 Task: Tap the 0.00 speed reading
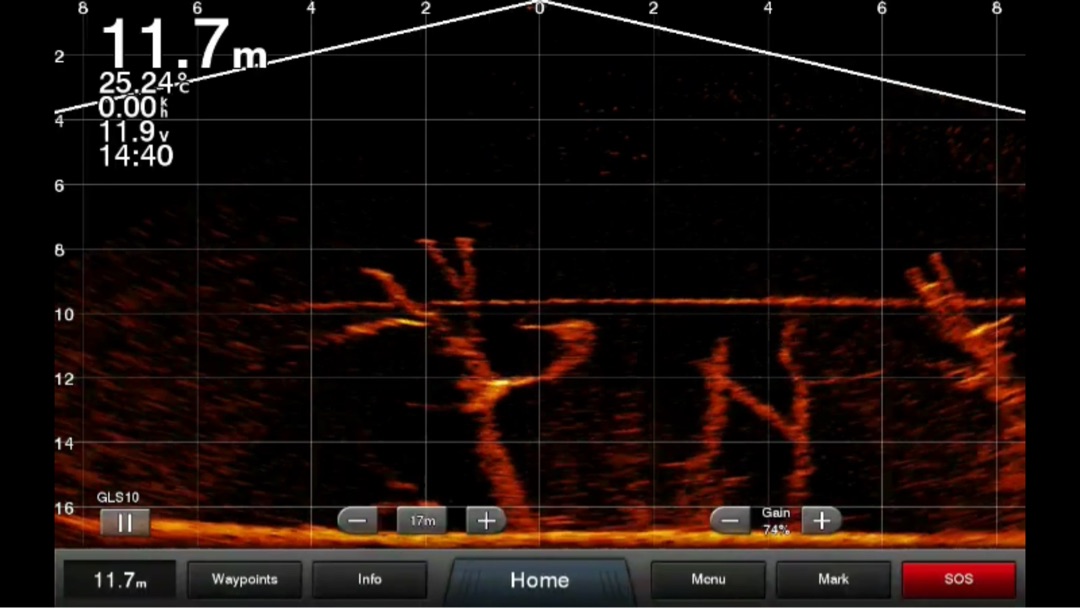pyautogui.click(x=133, y=108)
